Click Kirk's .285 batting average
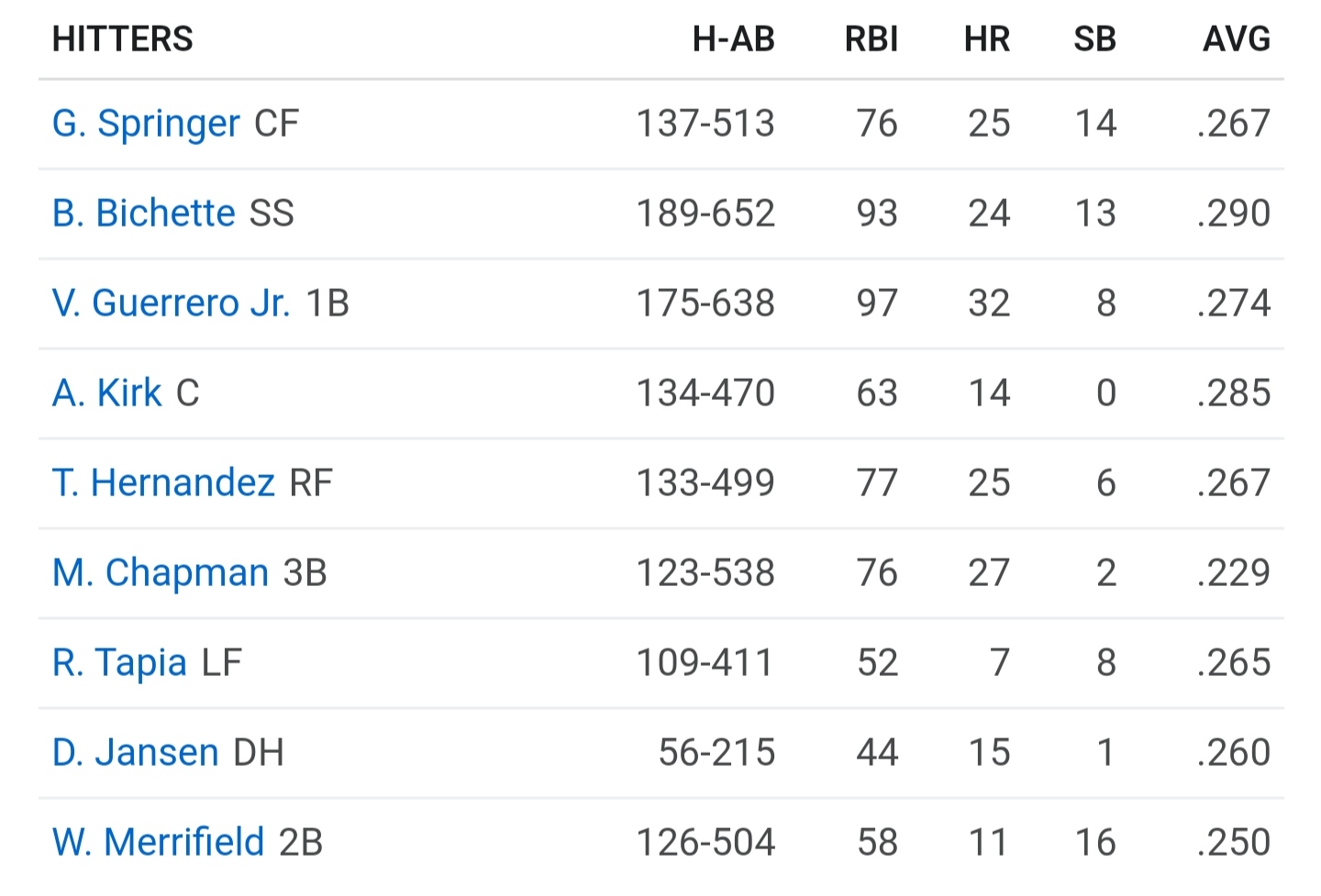The image size is (1321, 896). pyautogui.click(x=1234, y=393)
